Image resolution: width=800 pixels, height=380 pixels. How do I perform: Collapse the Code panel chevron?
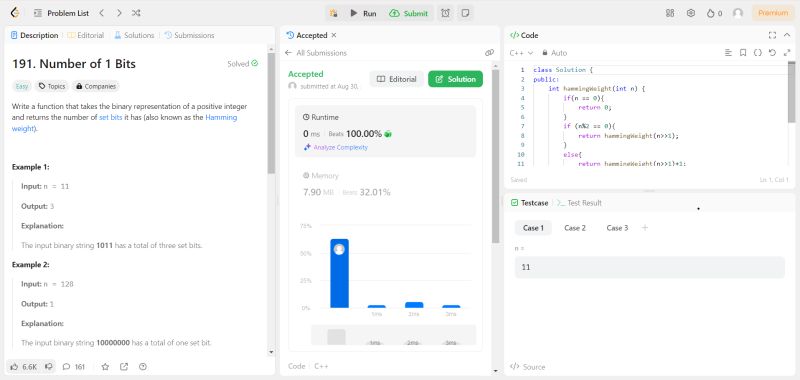pyautogui.click(x=787, y=35)
